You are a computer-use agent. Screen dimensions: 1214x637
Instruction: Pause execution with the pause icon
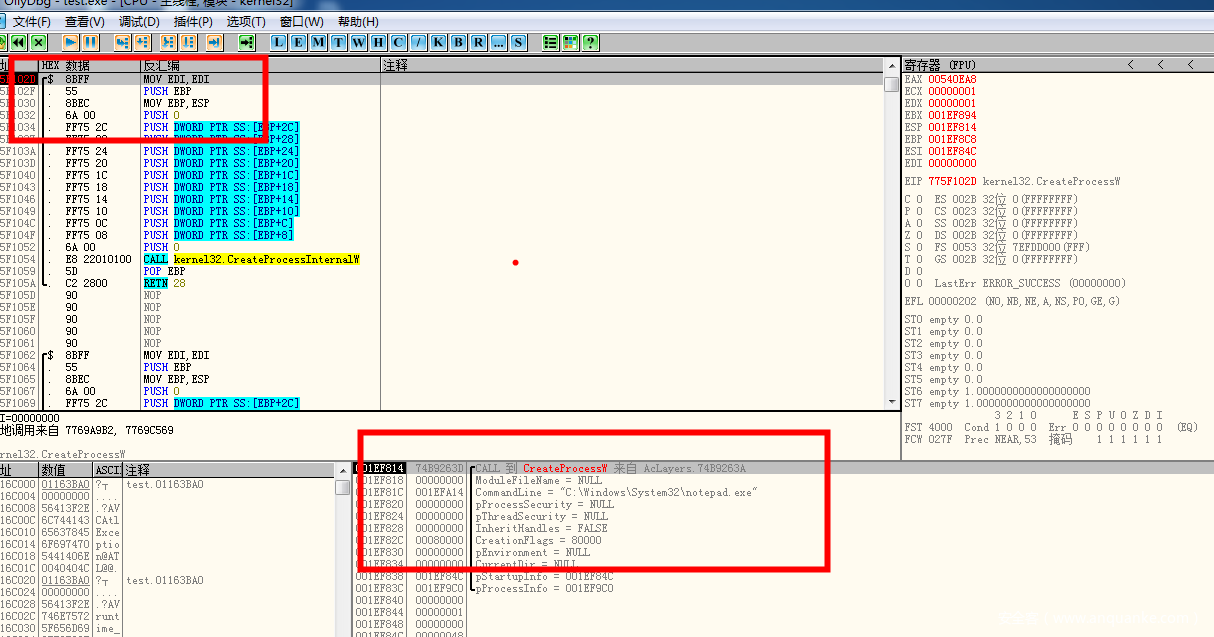coord(90,42)
